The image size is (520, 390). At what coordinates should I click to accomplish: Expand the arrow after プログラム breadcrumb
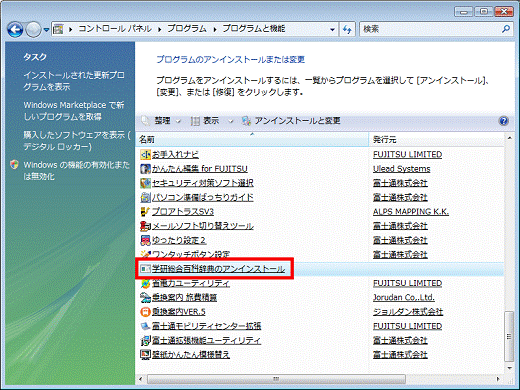[x=215, y=29]
